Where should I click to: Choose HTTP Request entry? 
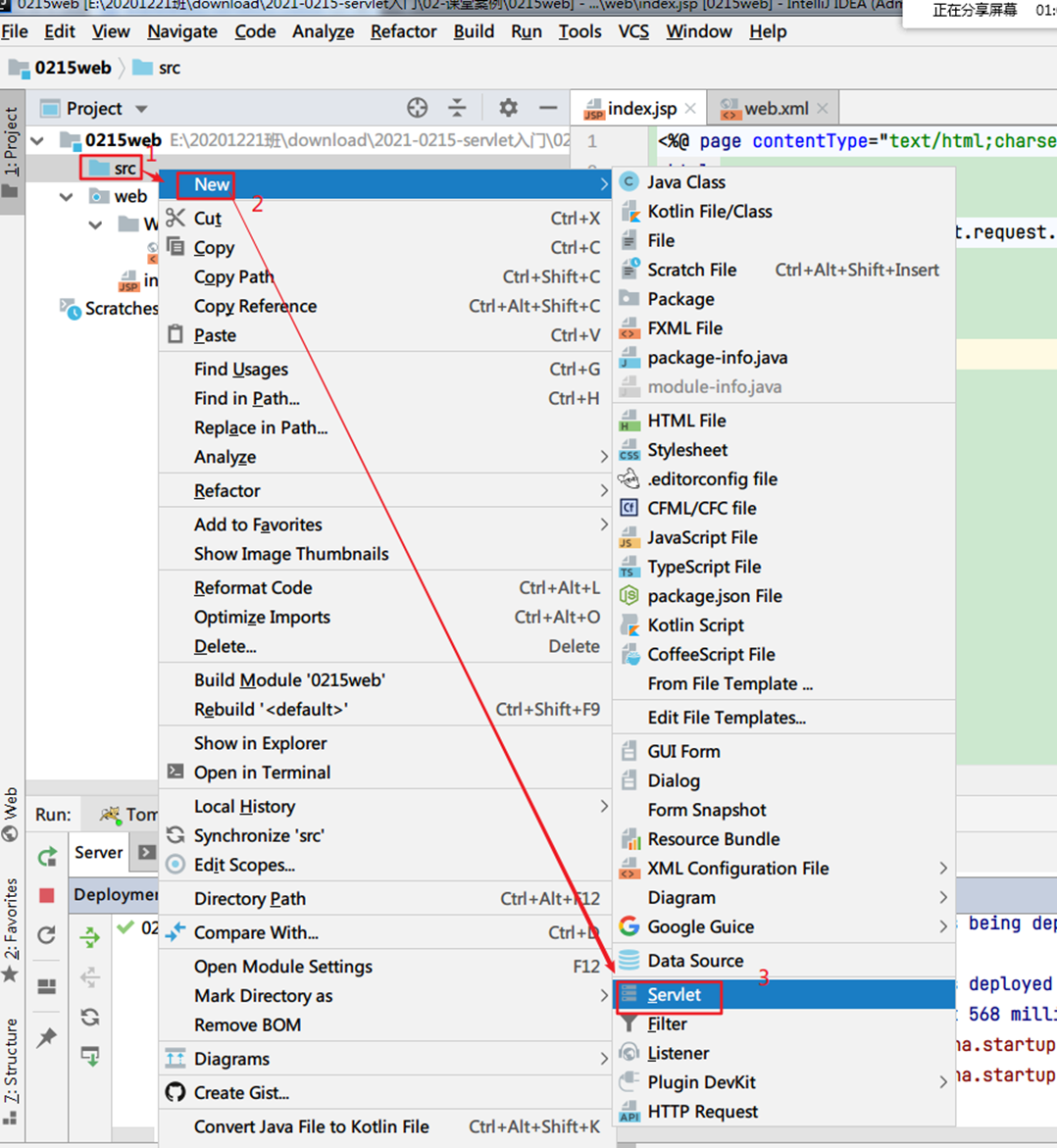783,1112
